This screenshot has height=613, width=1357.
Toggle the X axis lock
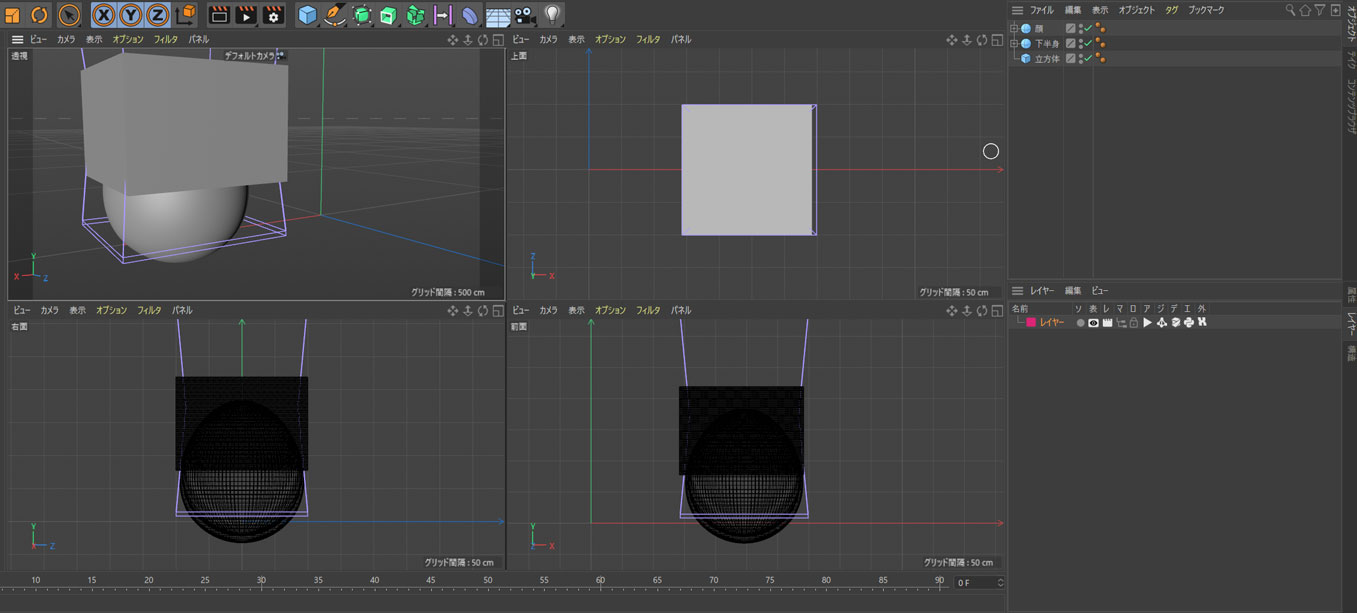coord(104,15)
